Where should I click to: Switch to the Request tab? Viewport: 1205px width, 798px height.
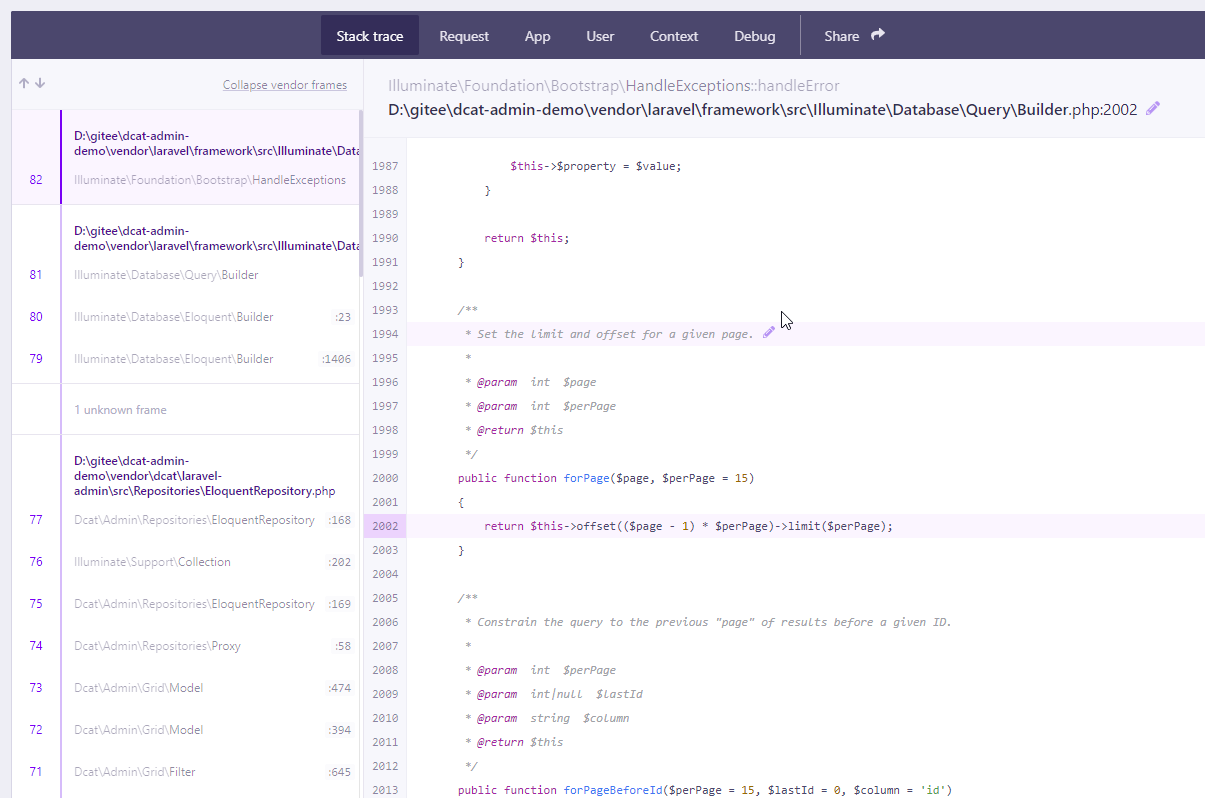[x=464, y=35]
